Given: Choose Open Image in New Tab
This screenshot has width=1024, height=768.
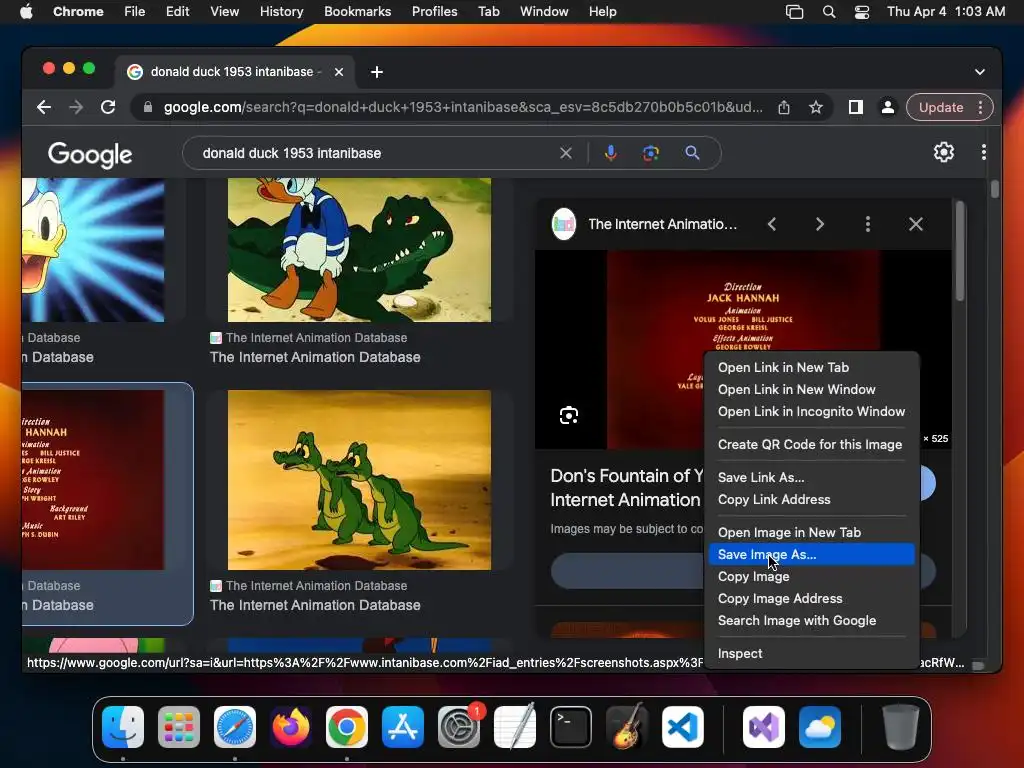Looking at the screenshot, I should click(812, 532).
